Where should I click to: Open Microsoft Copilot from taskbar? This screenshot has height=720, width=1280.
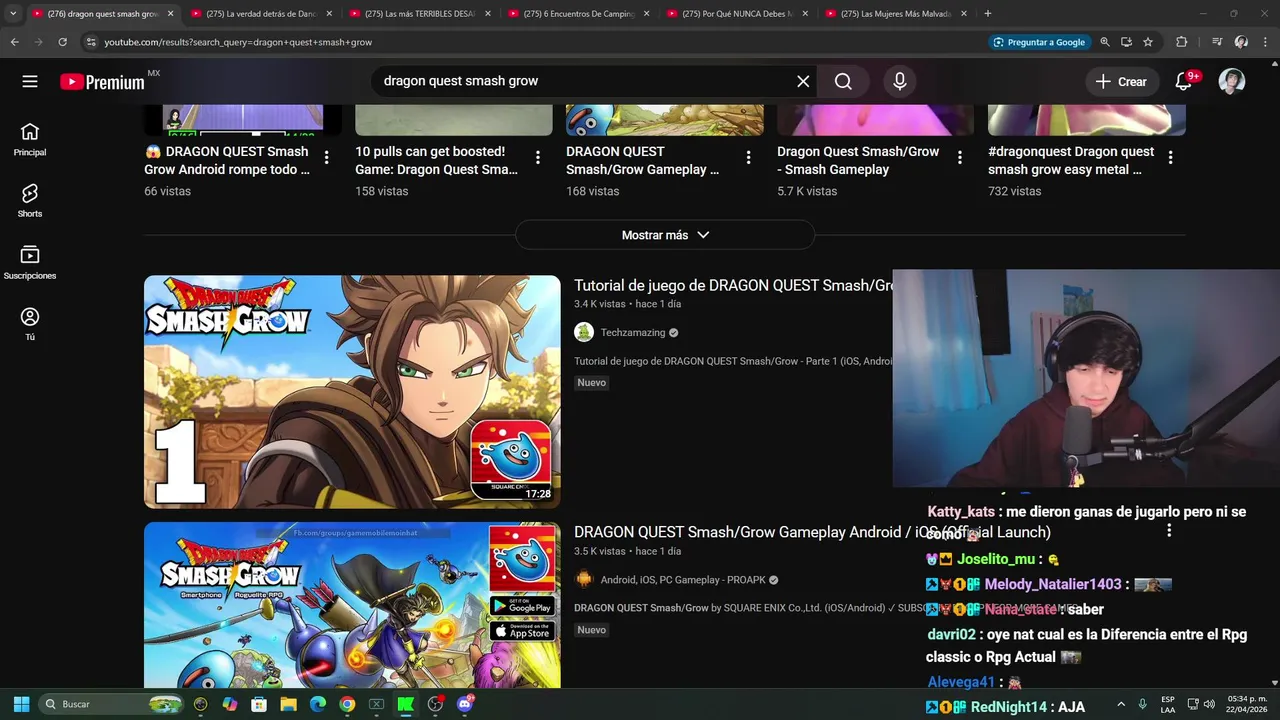click(x=230, y=704)
